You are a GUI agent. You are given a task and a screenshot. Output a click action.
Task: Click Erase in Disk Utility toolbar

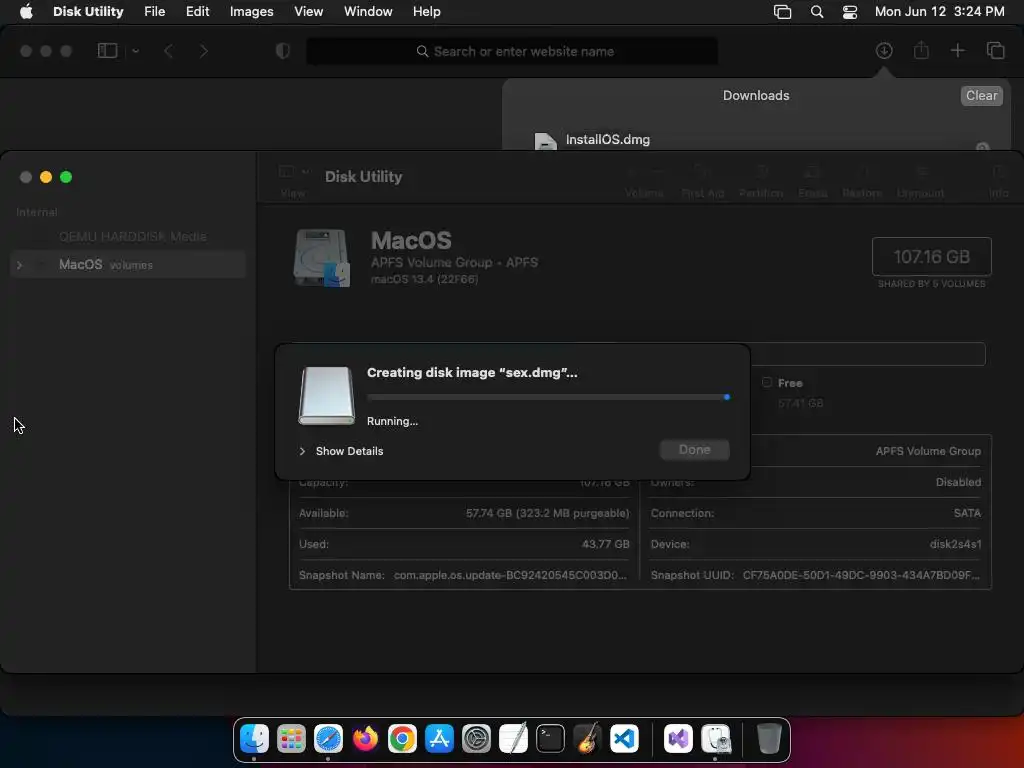coord(812,180)
